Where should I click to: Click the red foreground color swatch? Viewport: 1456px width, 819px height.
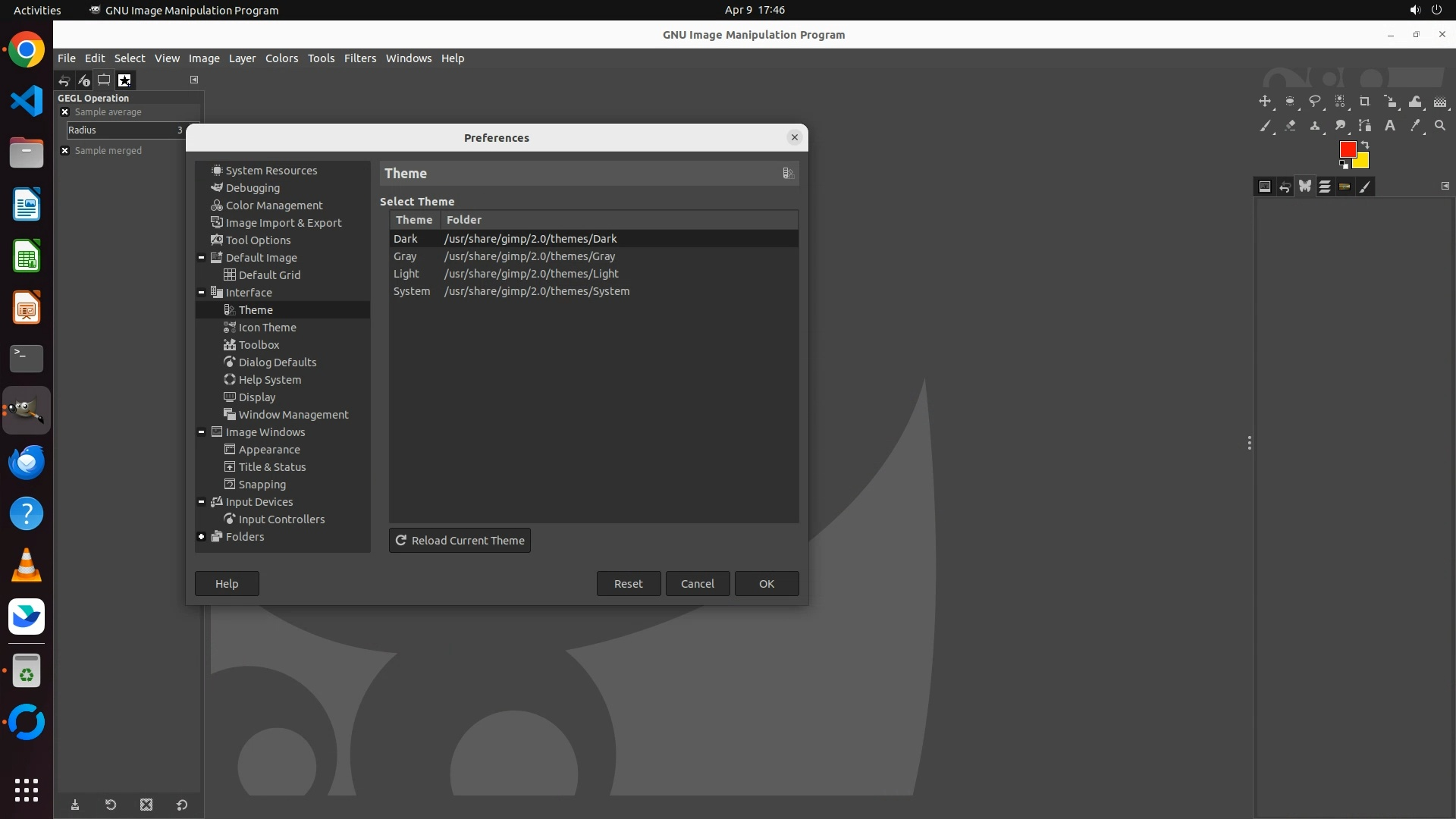(x=1347, y=149)
